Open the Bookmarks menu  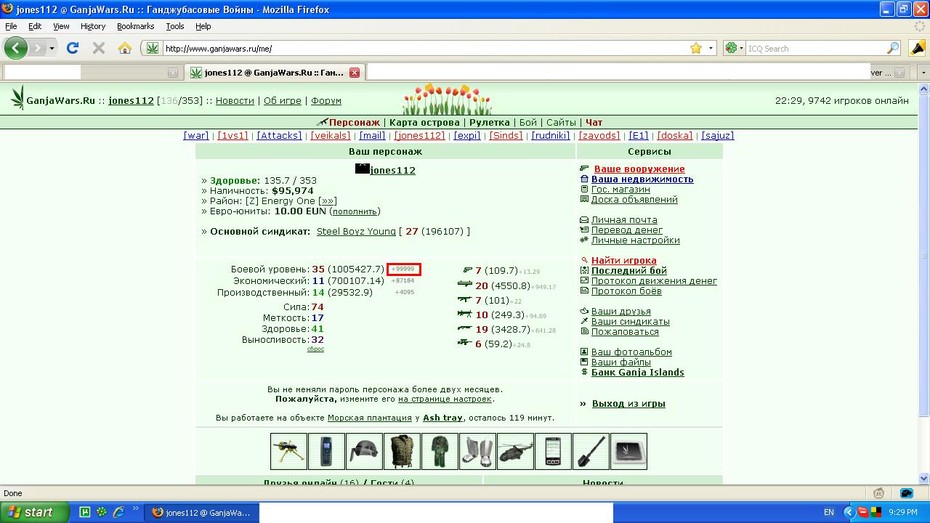click(135, 26)
